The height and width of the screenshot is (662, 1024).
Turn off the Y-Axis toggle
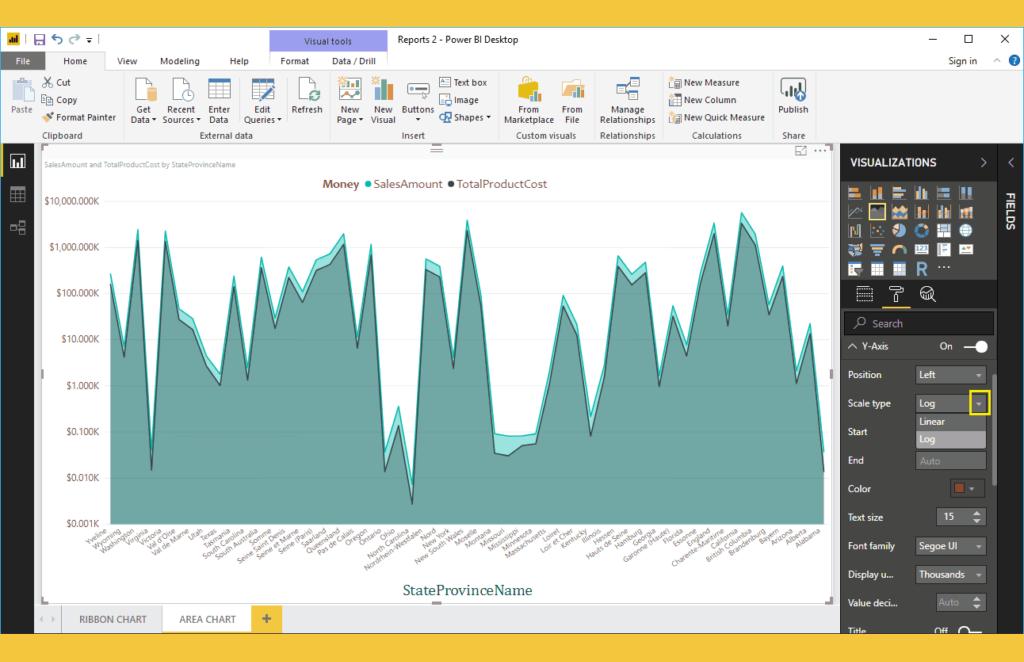click(976, 346)
